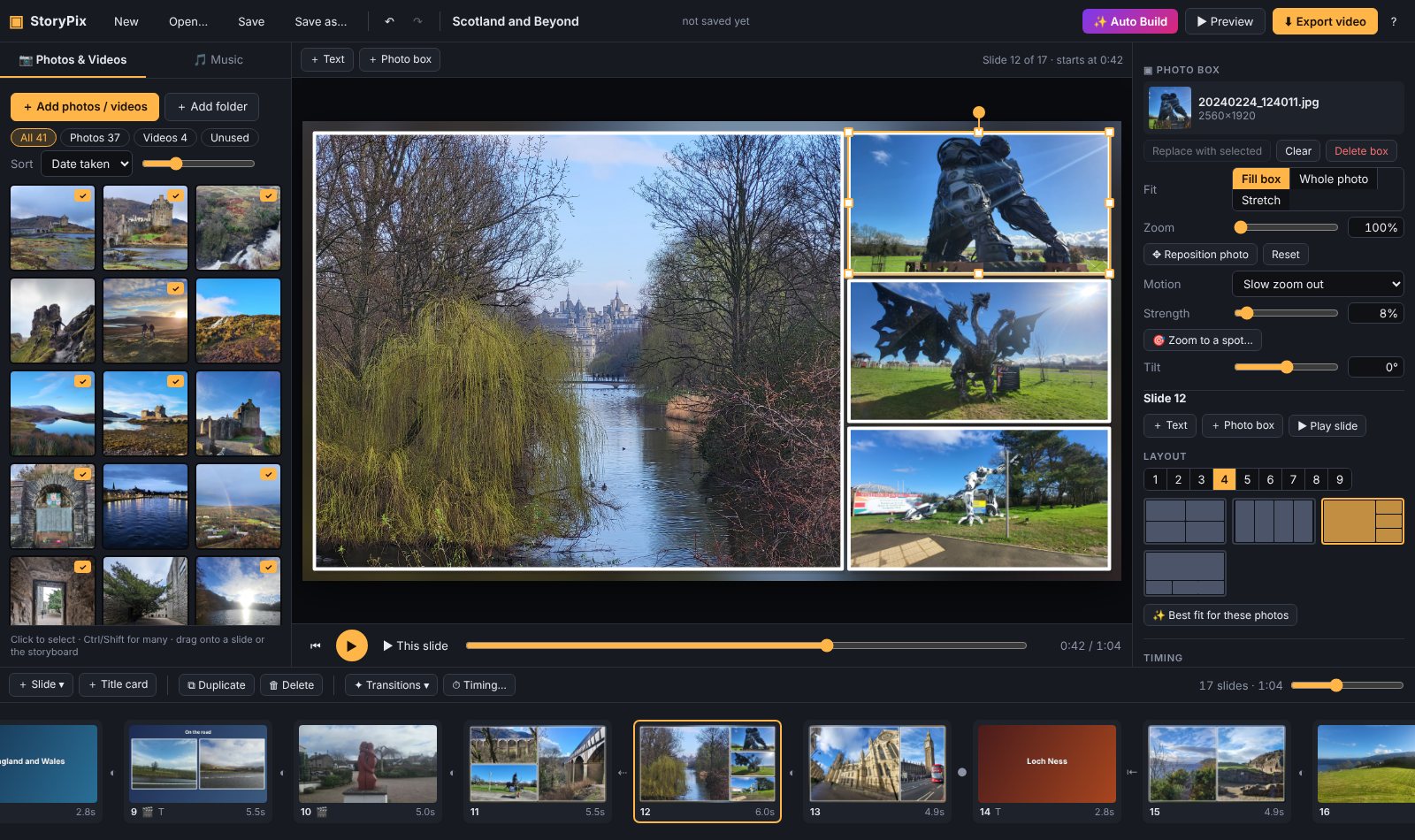This screenshot has width=1415, height=840.
Task: Click the Tilt slider
Action: click(1286, 367)
